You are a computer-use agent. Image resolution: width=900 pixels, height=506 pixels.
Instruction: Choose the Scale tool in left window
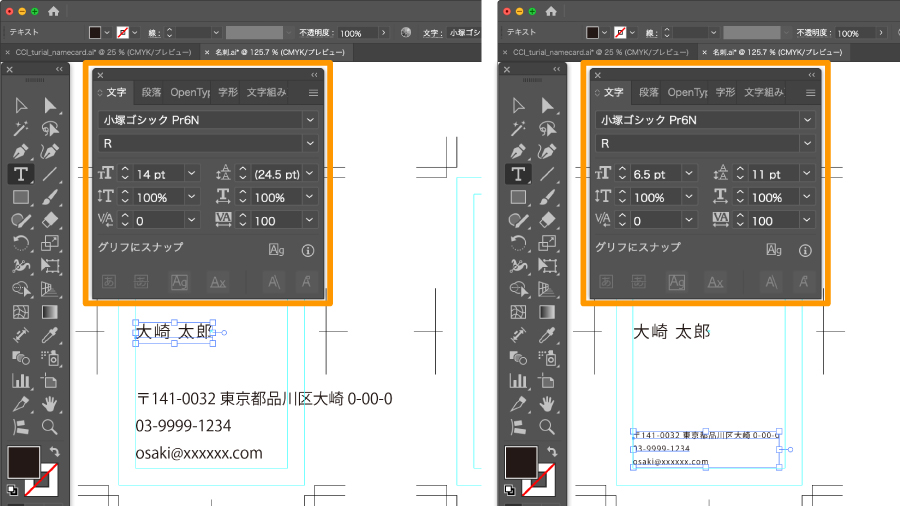(49, 243)
